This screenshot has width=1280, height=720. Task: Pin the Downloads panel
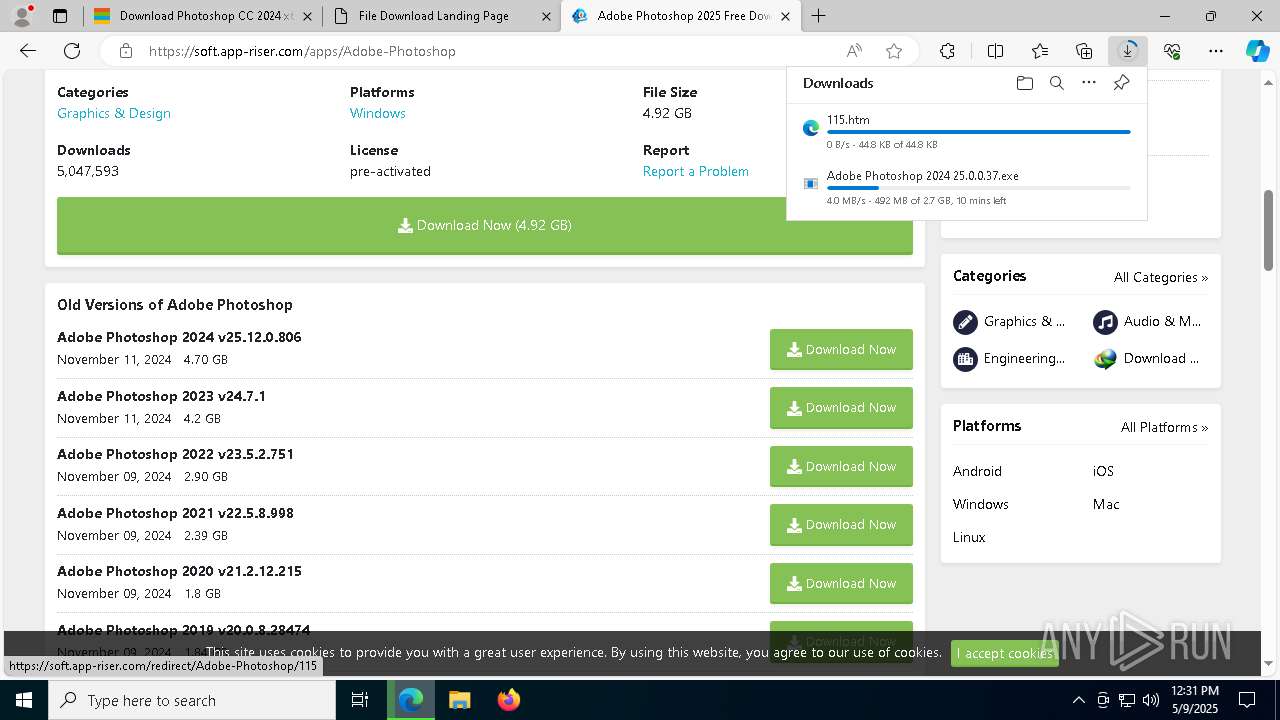[1121, 83]
